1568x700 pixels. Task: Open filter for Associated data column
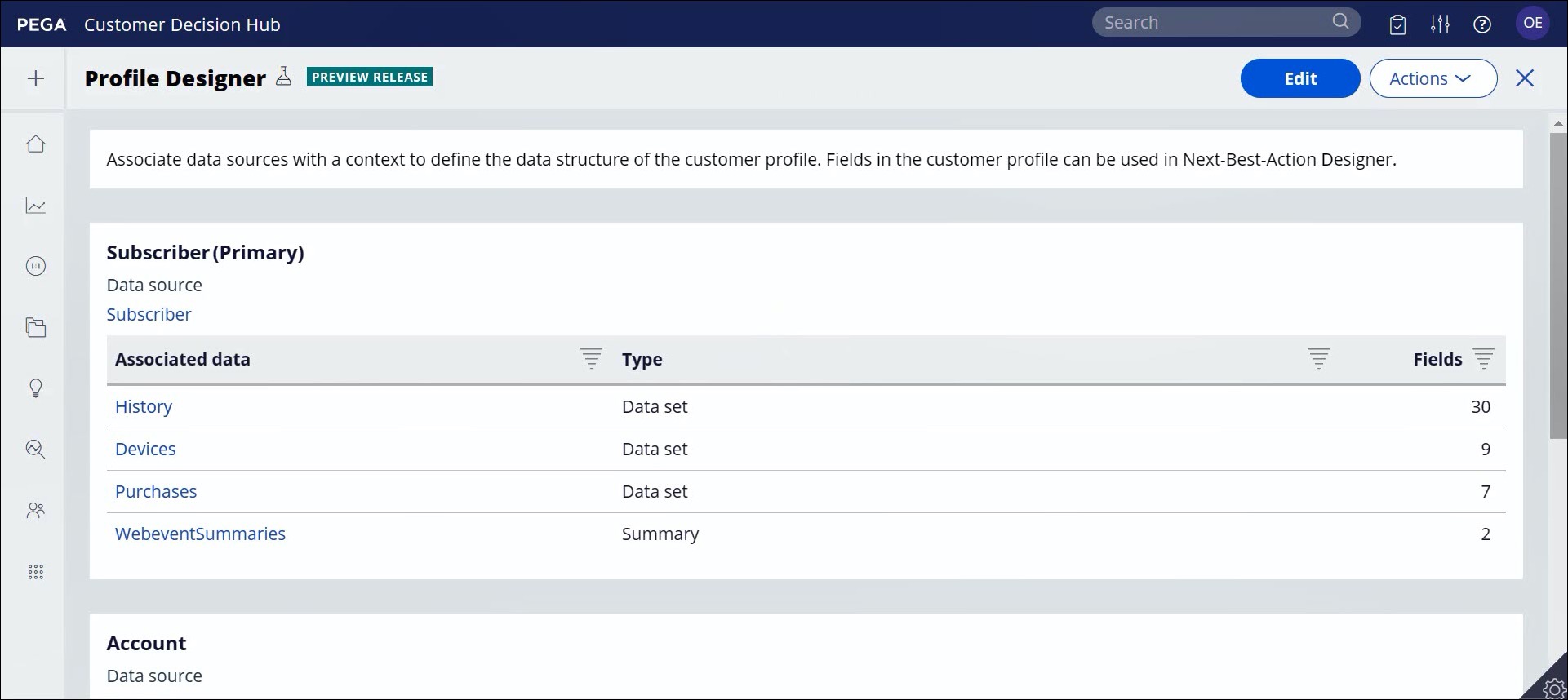pos(591,358)
